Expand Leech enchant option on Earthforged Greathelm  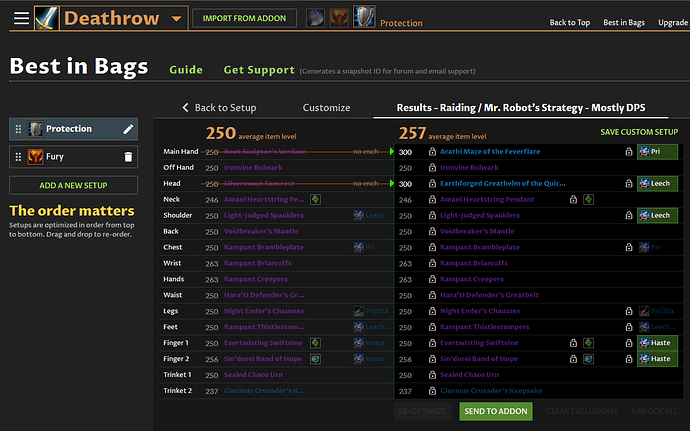657,184
